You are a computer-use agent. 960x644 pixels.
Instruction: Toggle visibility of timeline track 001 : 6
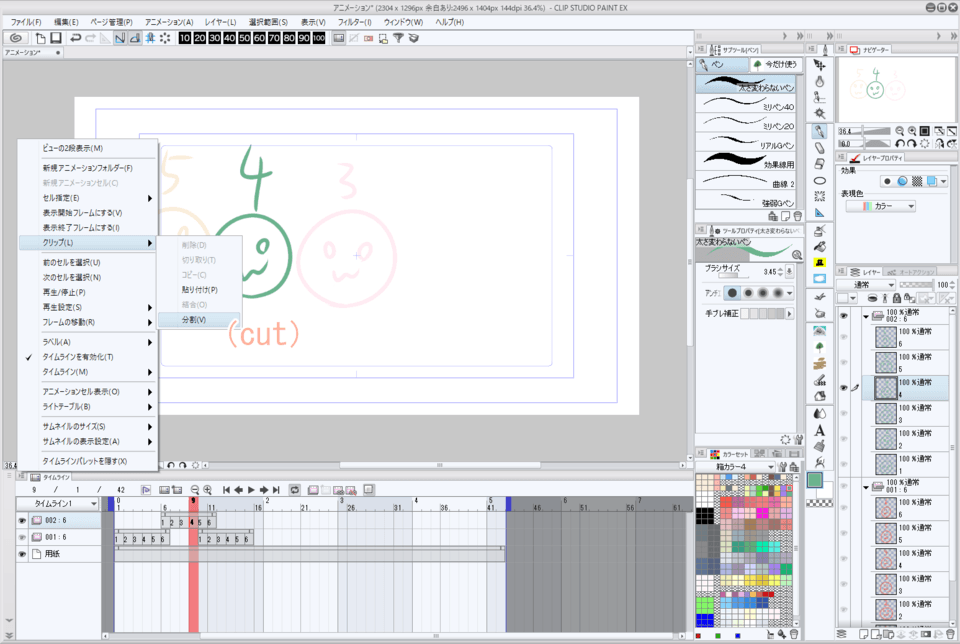pyautogui.click(x=22, y=537)
